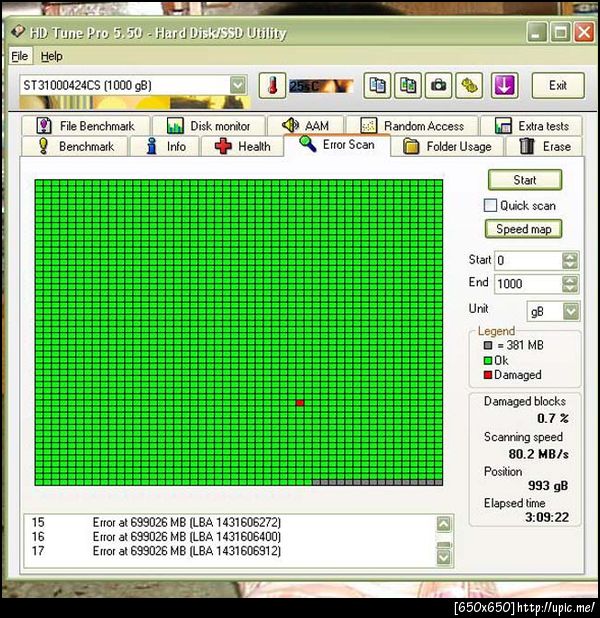This screenshot has height=618, width=600.
Task: Switch to the Disk monitor tab
Action: 209,126
